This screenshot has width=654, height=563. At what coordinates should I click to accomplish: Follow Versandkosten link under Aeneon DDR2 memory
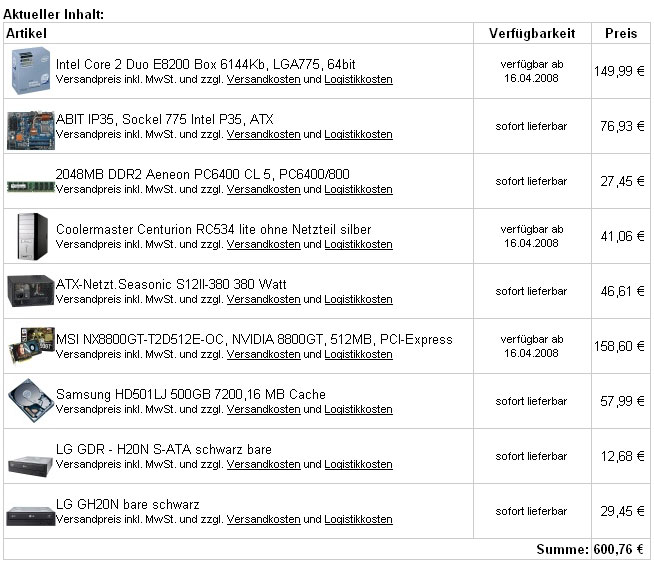[x=264, y=189]
